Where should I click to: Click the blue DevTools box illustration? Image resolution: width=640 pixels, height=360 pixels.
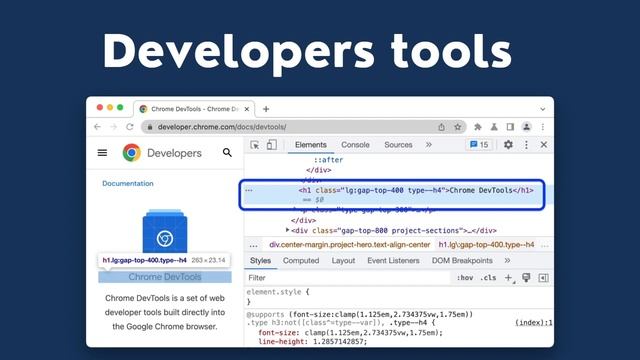(x=165, y=231)
